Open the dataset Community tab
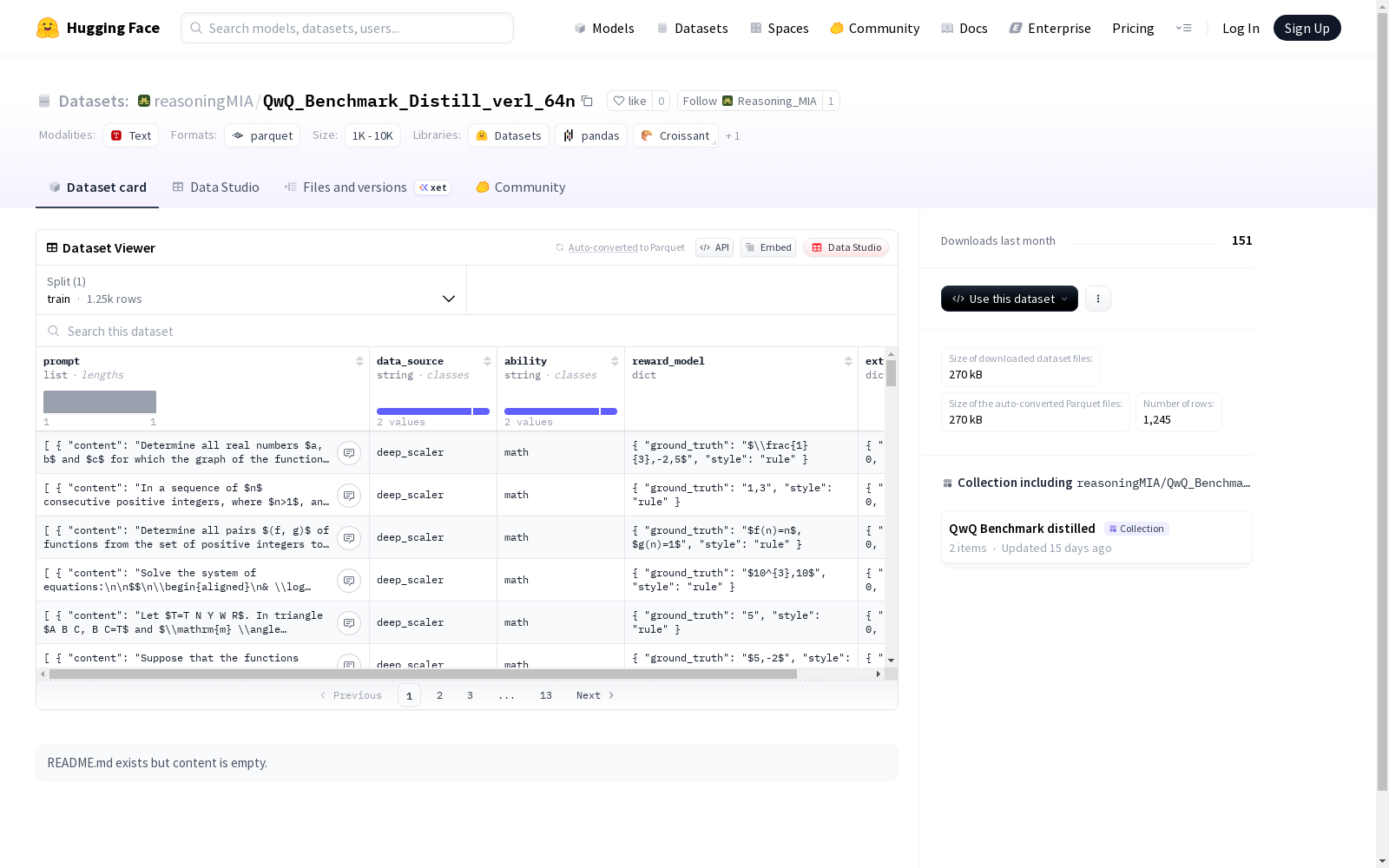 coord(521,187)
